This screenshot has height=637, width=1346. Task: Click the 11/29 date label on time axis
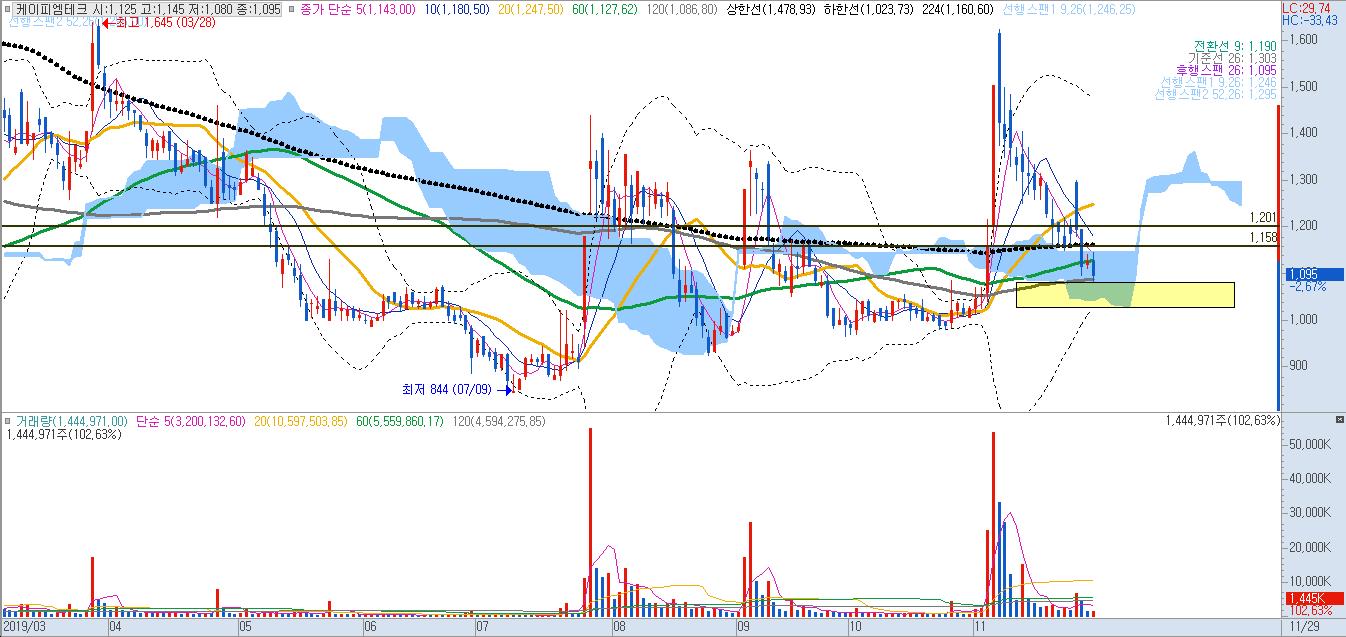click(1303, 626)
